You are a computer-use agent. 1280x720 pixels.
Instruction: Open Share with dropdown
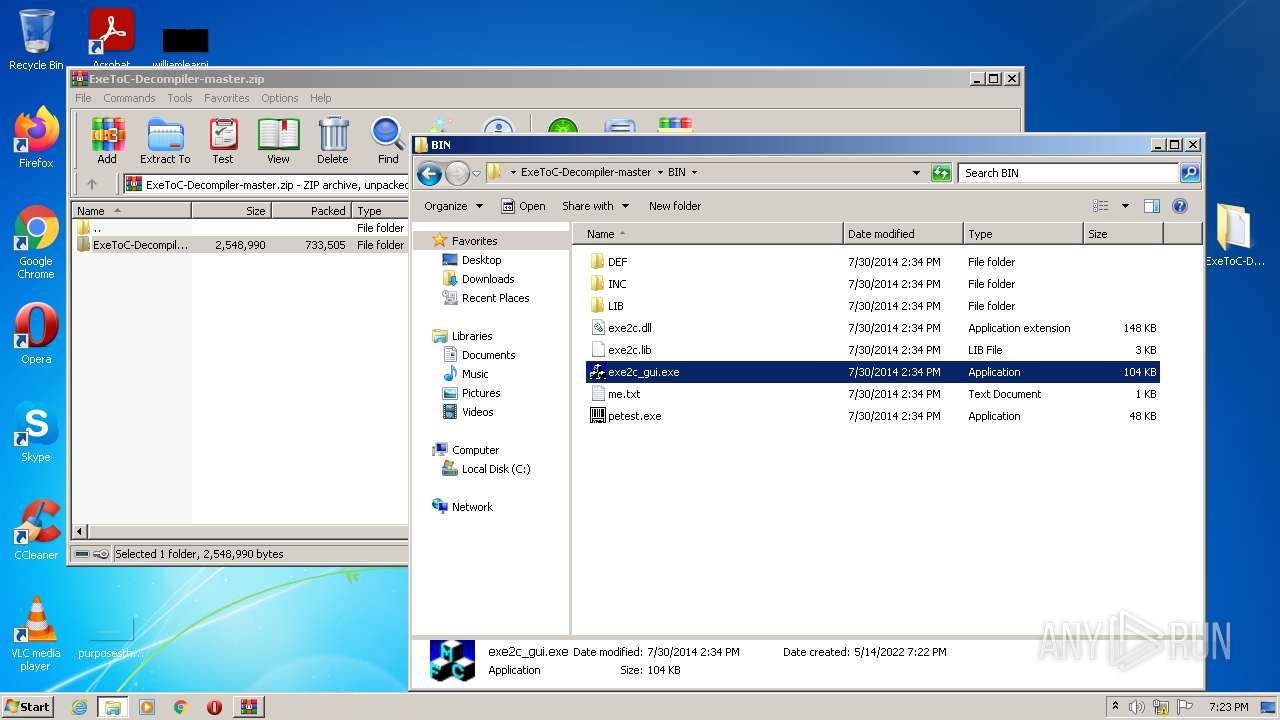coord(595,206)
